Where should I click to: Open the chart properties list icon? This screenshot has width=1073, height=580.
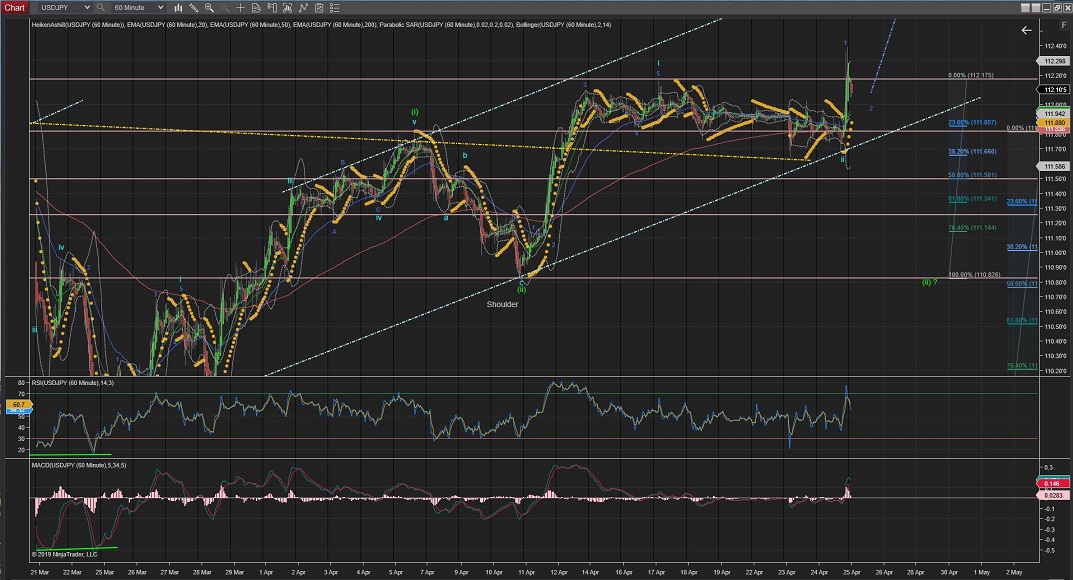click(319, 8)
